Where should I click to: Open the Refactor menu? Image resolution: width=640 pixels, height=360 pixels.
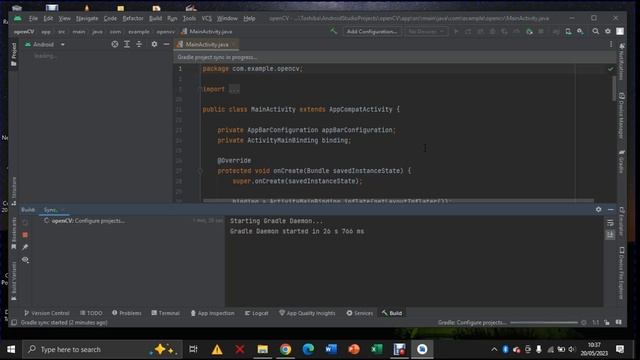pos(133,18)
